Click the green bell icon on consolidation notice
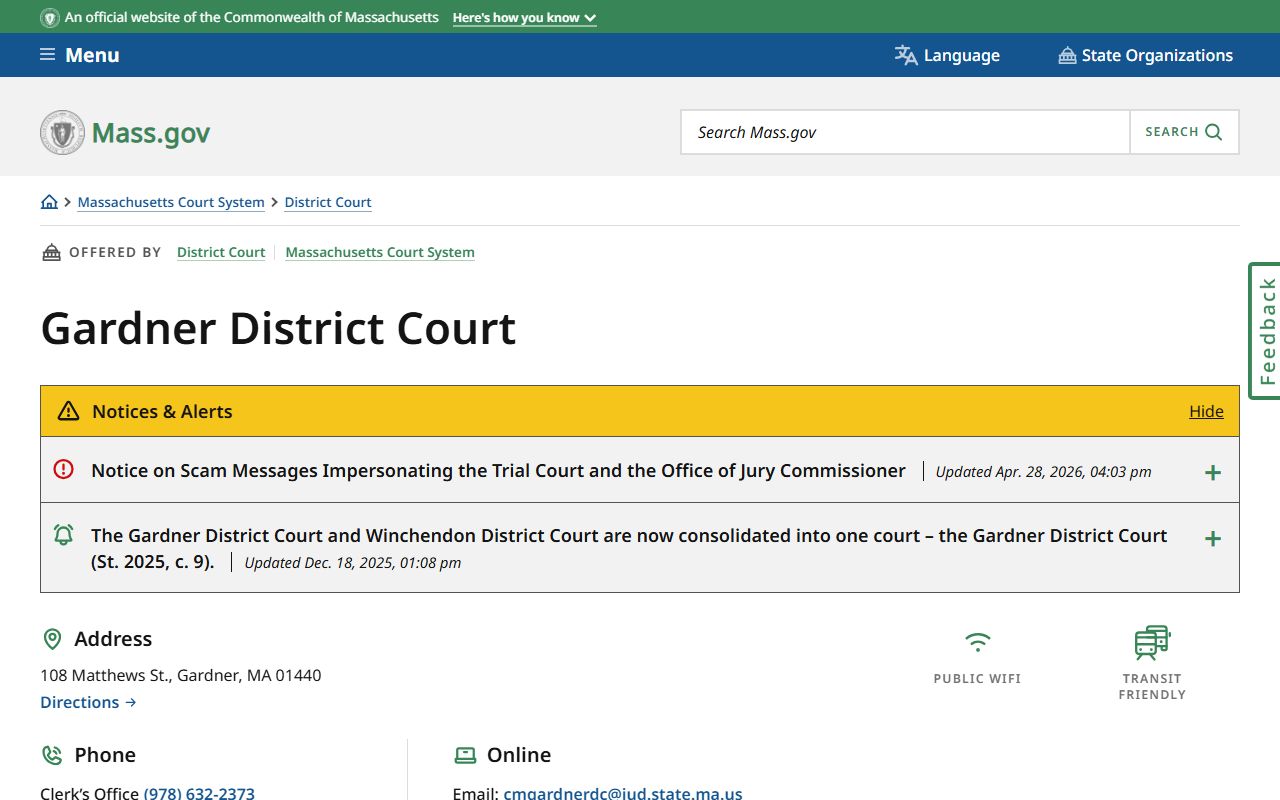Viewport: 1280px width, 800px height. (63, 535)
